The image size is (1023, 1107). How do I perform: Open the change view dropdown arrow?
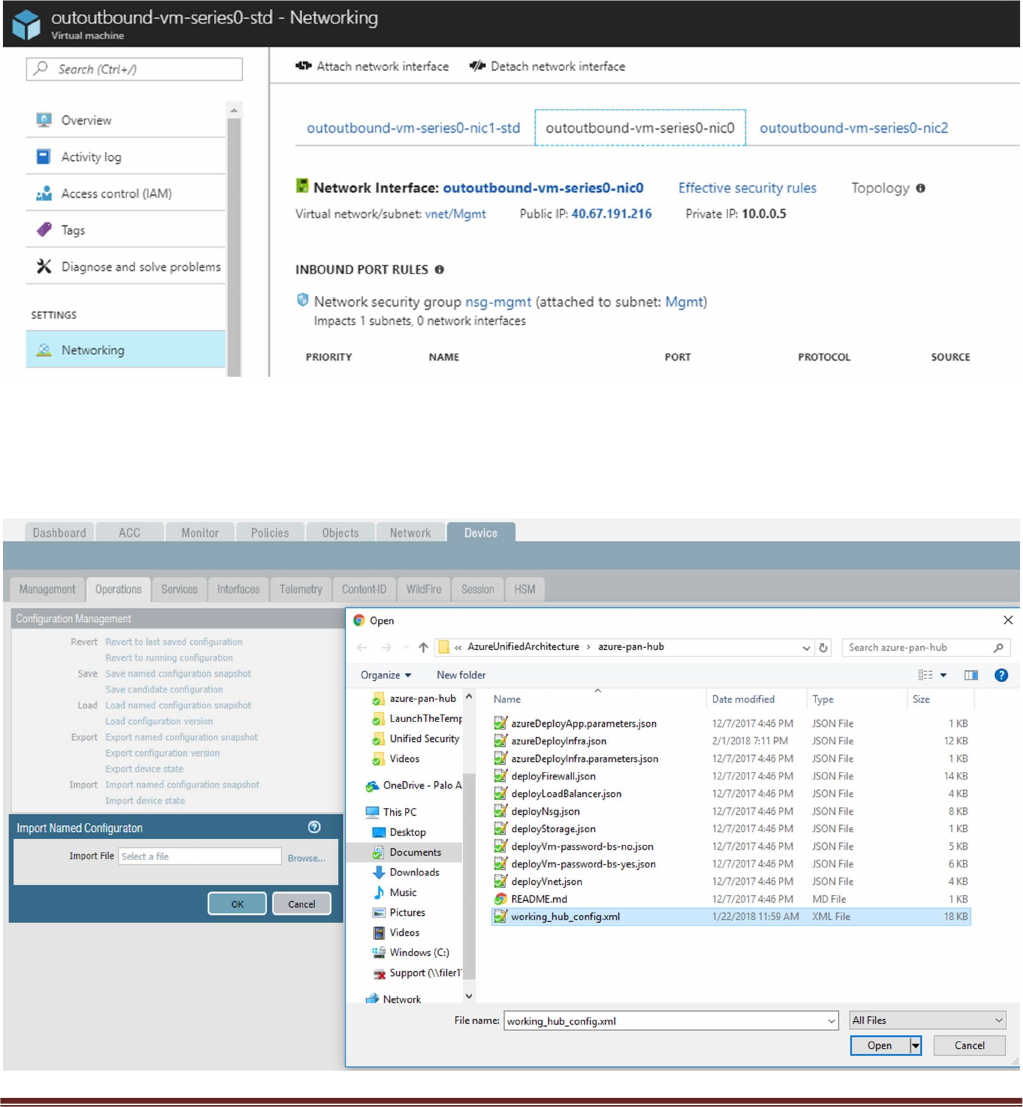(943, 675)
